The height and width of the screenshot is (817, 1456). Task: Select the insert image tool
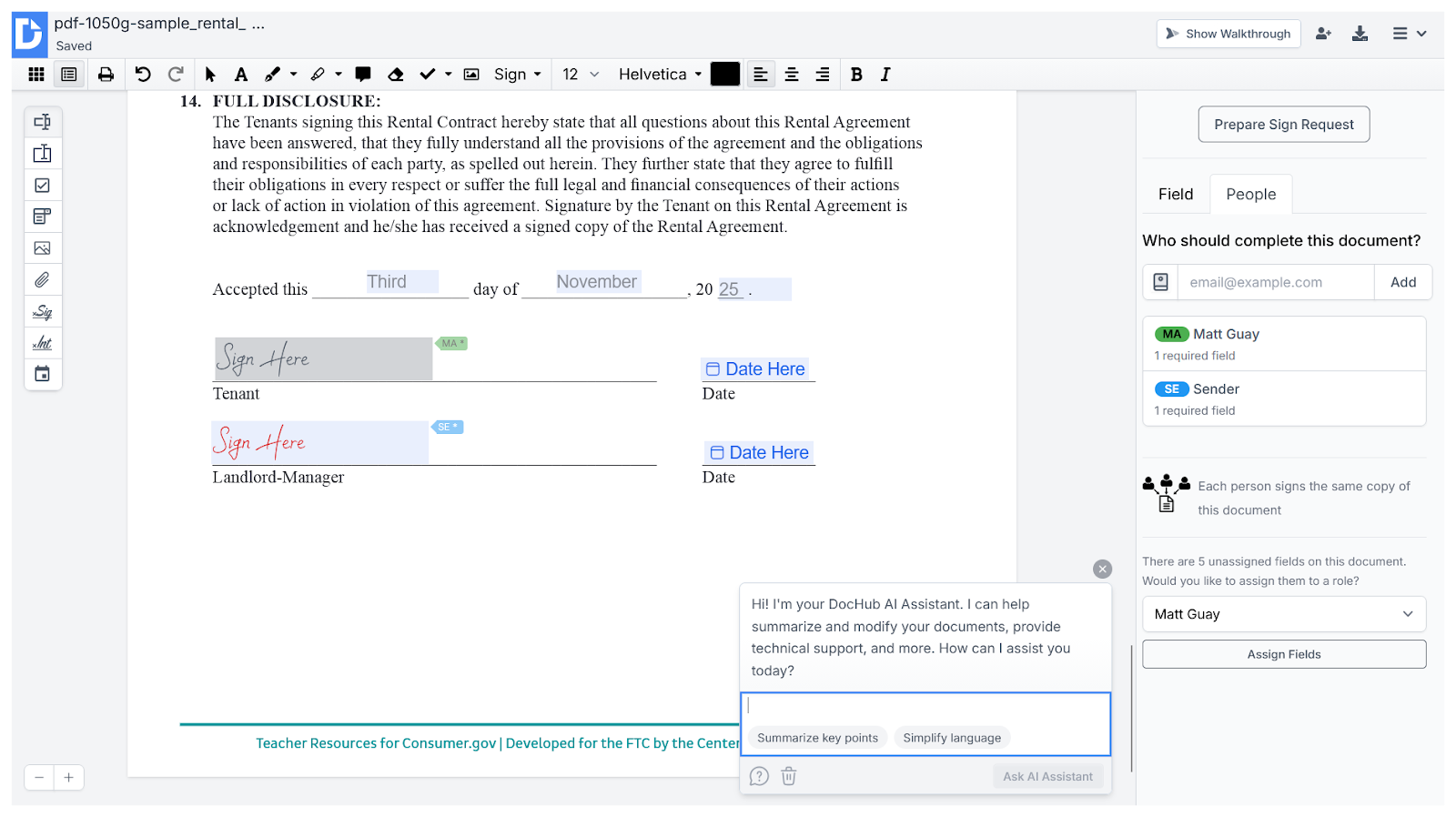(x=471, y=75)
